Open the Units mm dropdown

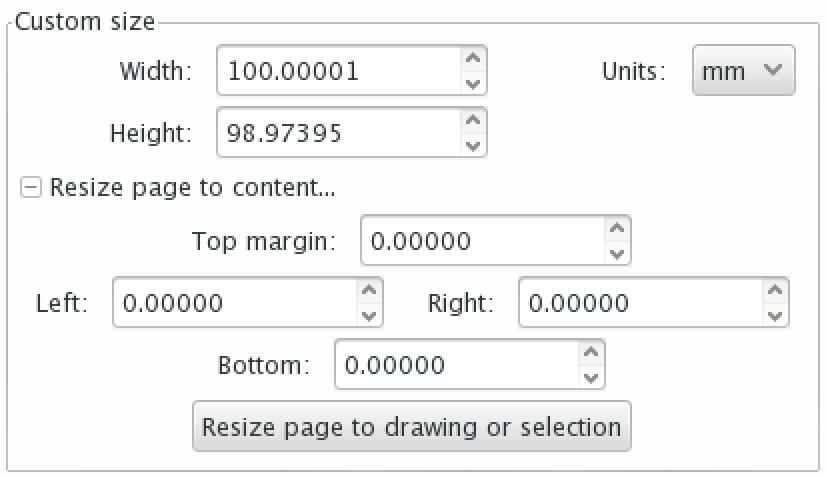coord(743,71)
